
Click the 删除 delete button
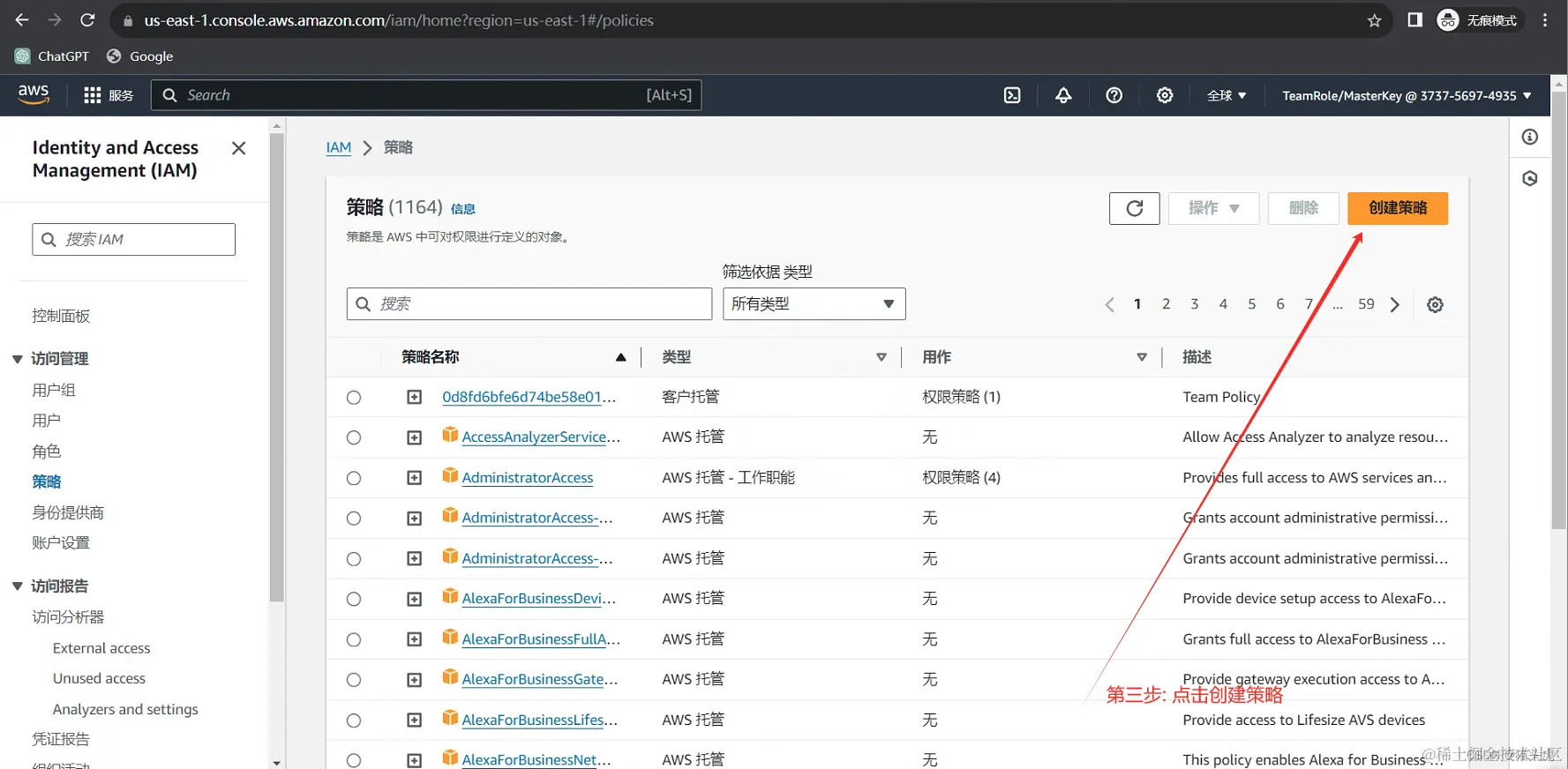pos(1303,208)
